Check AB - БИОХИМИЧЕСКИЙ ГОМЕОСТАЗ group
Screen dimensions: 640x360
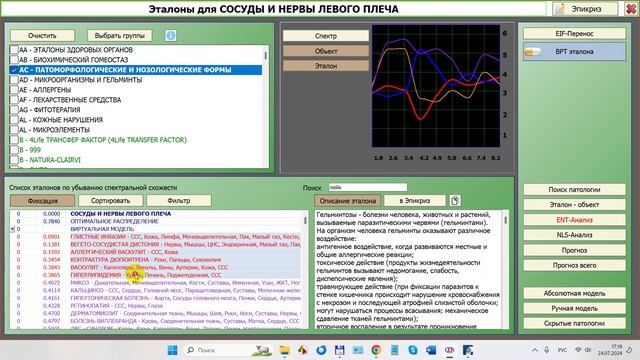[14, 60]
